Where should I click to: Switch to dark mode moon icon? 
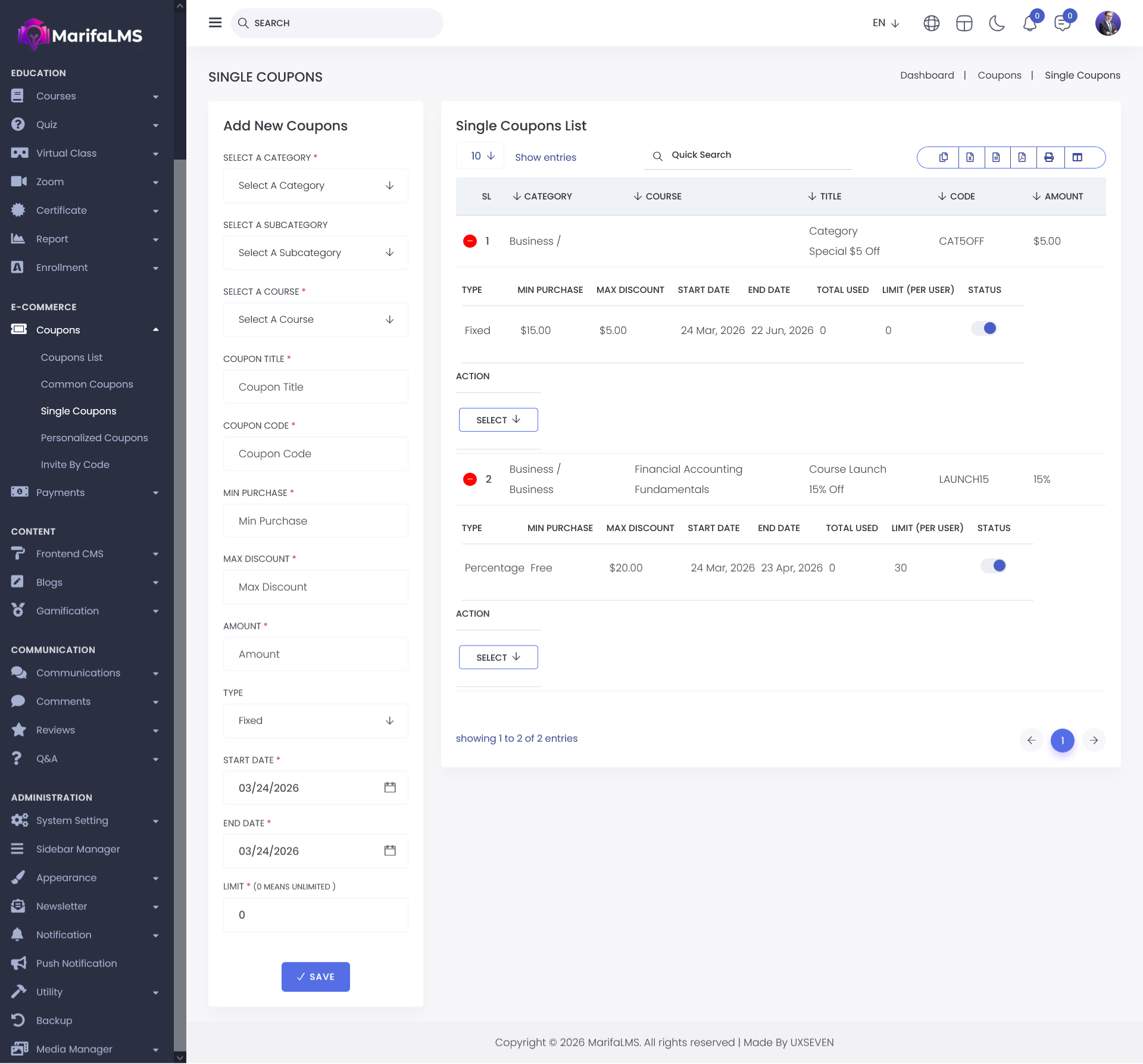click(997, 23)
